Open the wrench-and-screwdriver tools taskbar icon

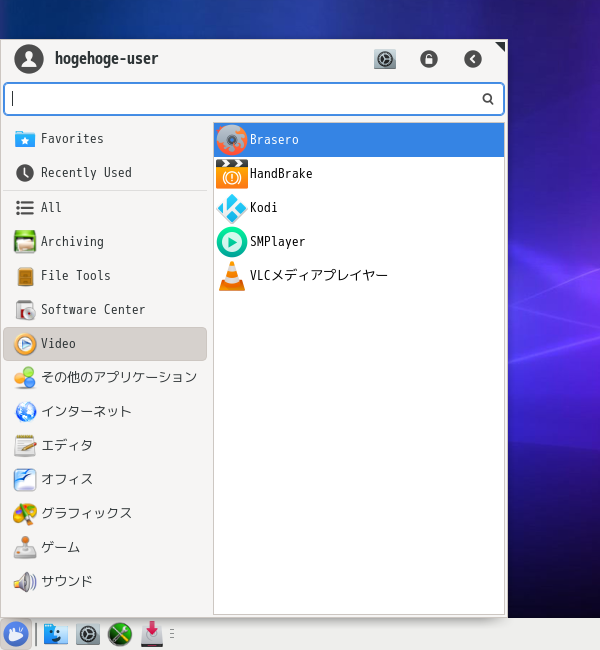(120, 634)
